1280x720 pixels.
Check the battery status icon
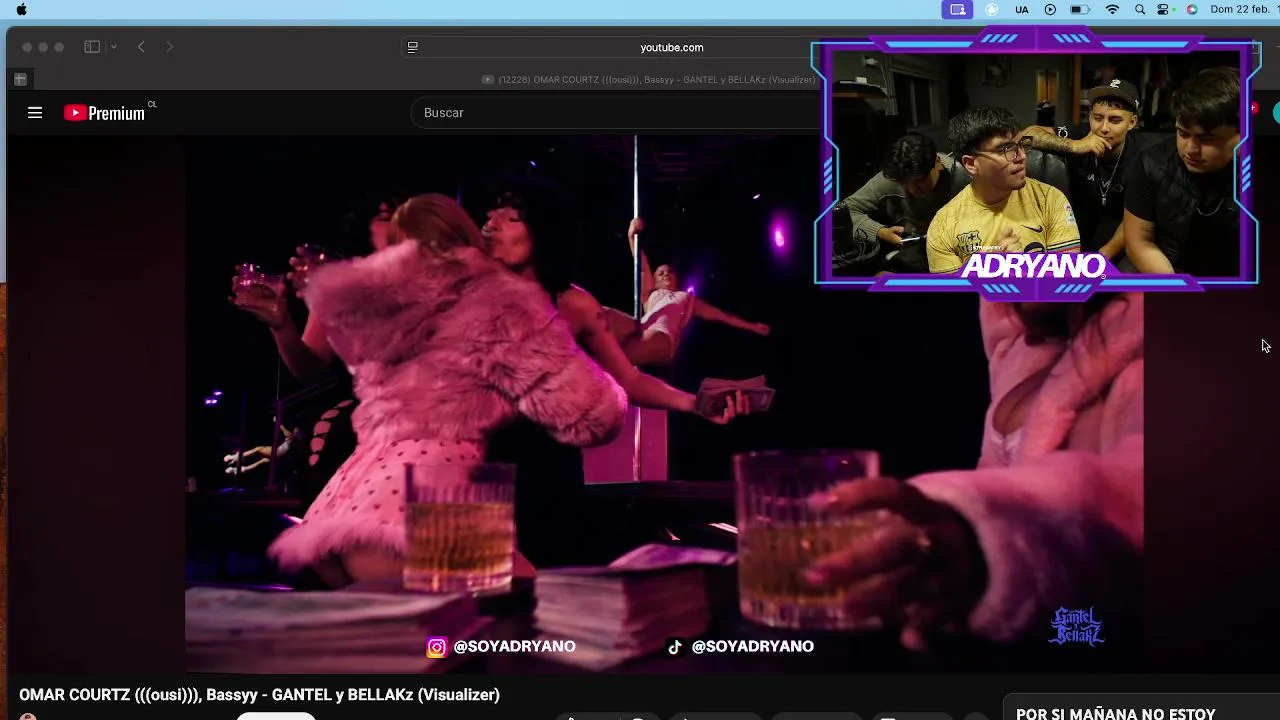coord(1080,9)
